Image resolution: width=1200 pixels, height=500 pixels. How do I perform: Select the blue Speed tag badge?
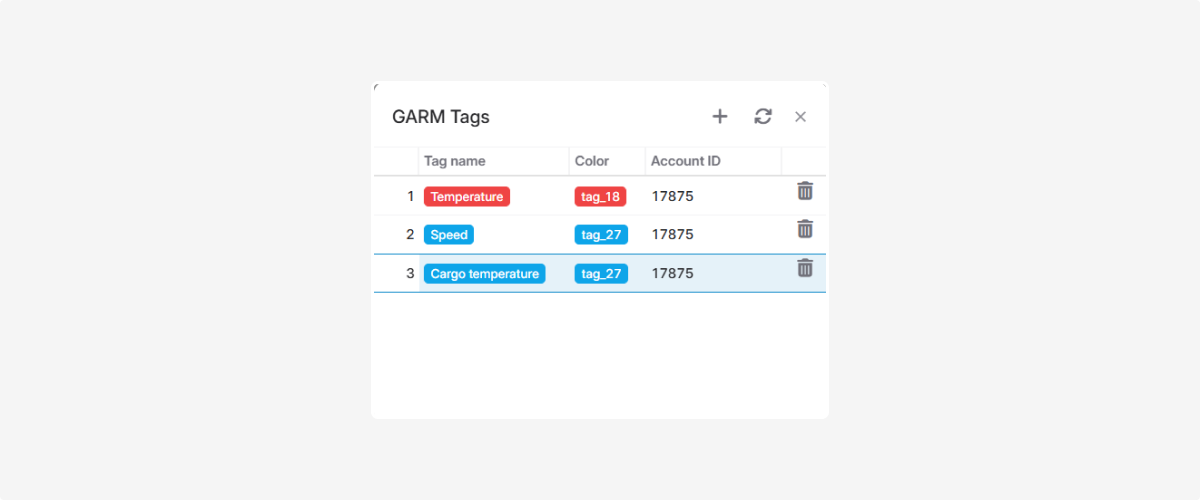coord(449,235)
